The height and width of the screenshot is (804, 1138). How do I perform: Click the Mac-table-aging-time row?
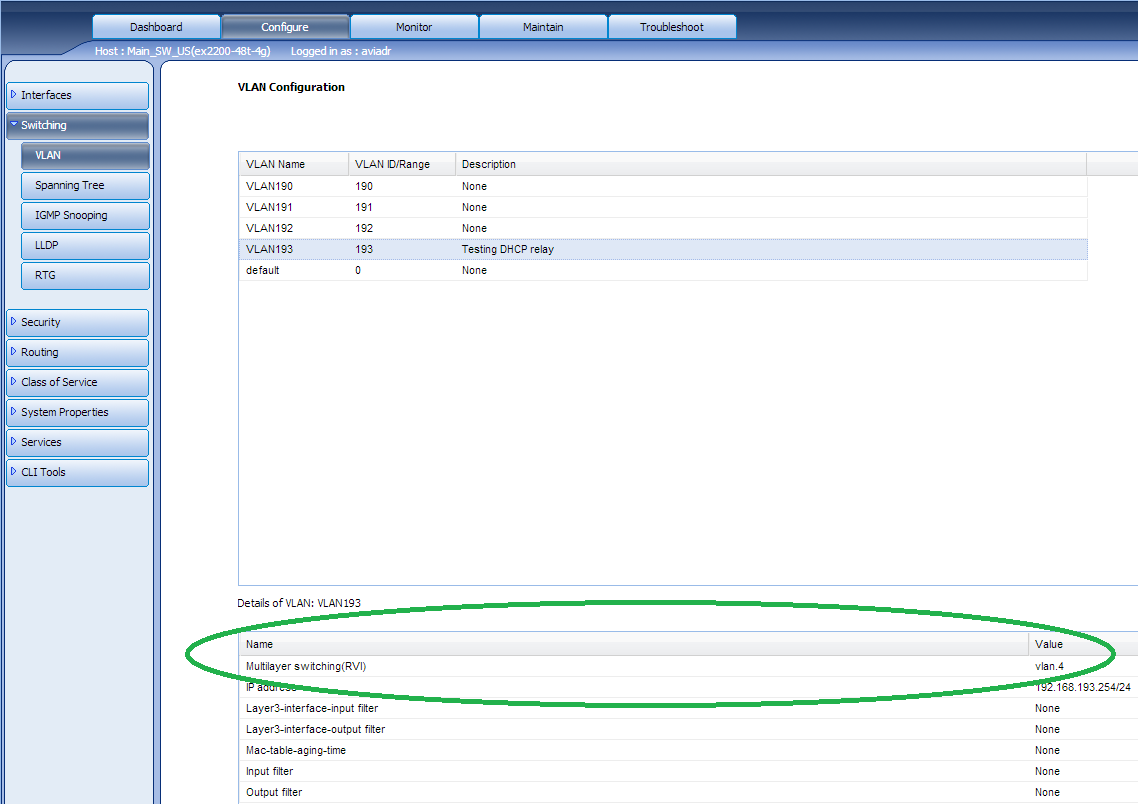tap(688, 750)
